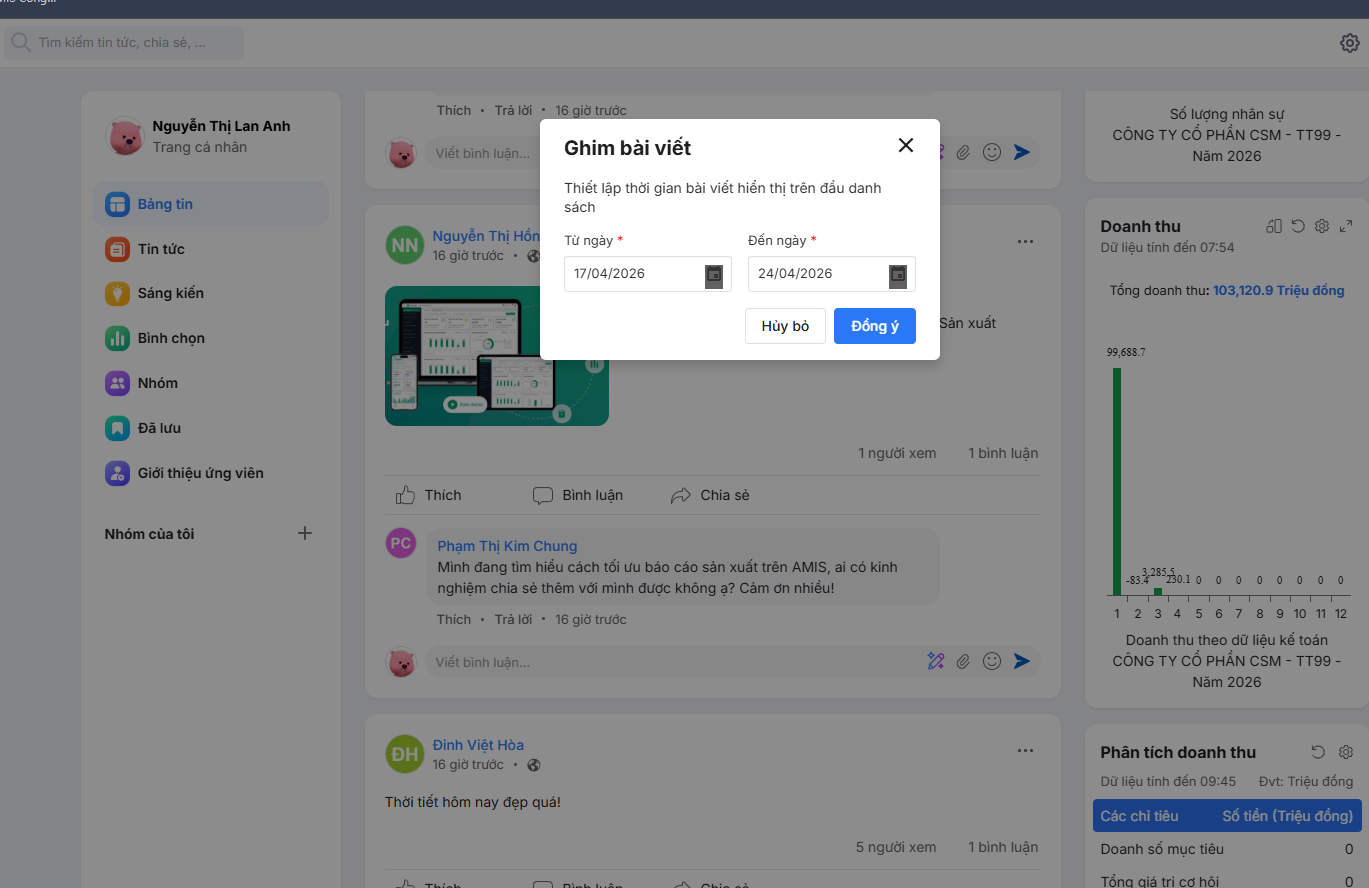Viewport: 1369px width, 888px height.
Task: Go to the Trang cá nhân link
Action: [200, 147]
